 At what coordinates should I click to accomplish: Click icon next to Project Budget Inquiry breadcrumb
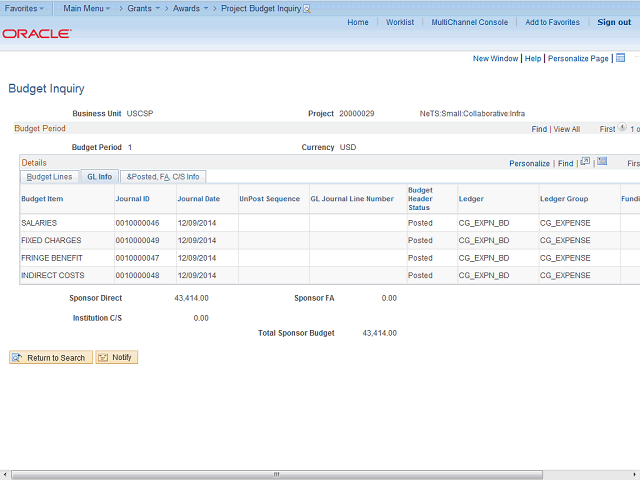point(307,8)
